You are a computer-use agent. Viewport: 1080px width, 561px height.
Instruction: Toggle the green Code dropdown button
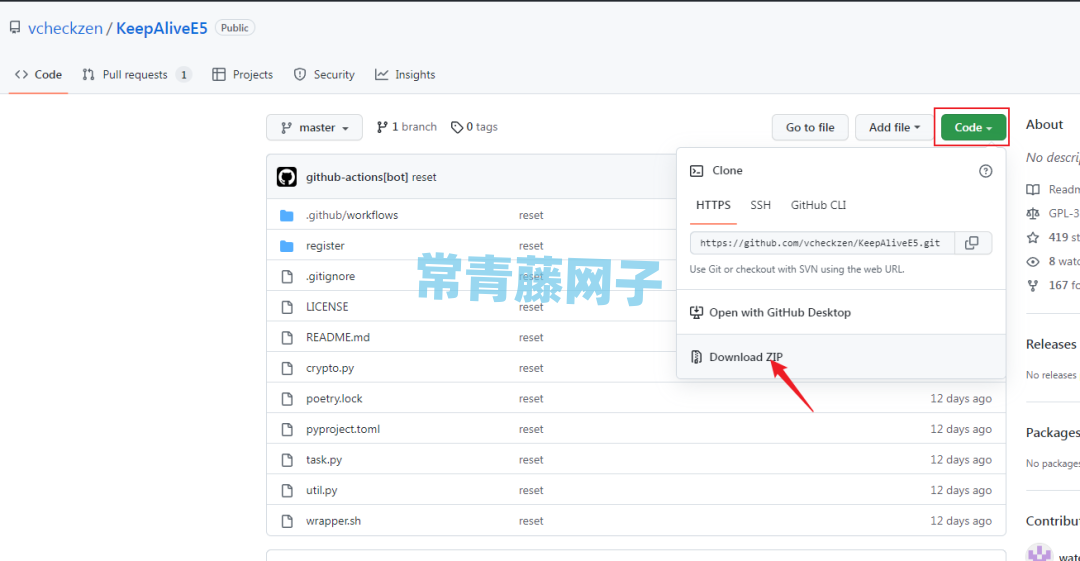[x=973, y=128]
